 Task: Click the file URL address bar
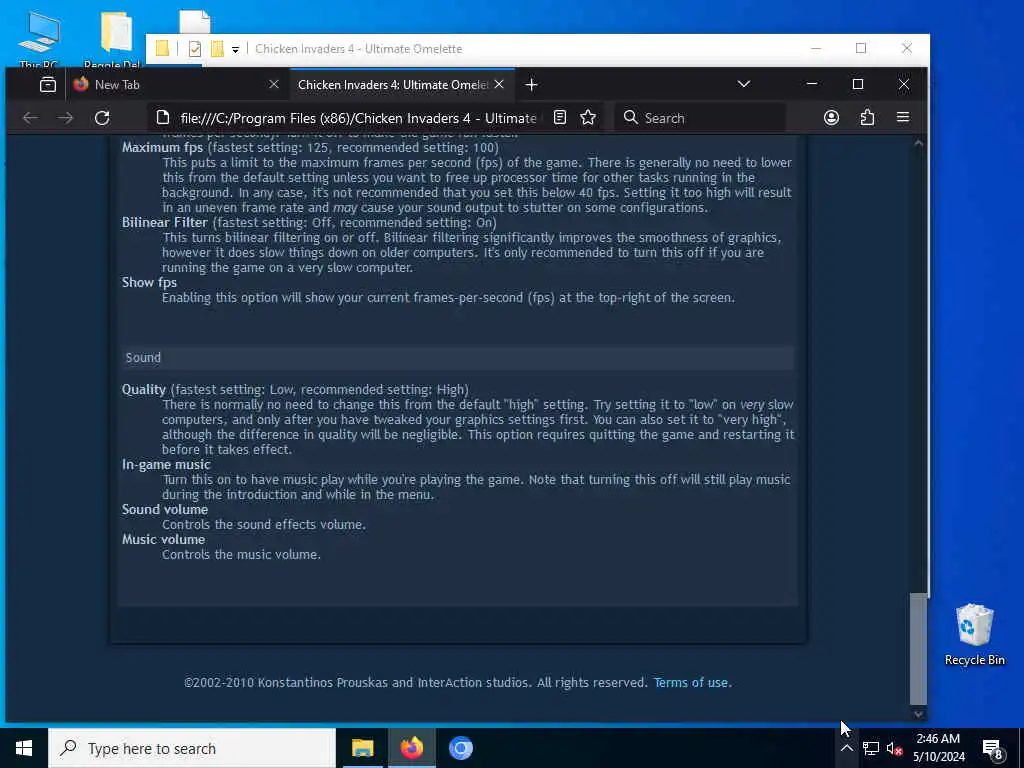point(358,118)
